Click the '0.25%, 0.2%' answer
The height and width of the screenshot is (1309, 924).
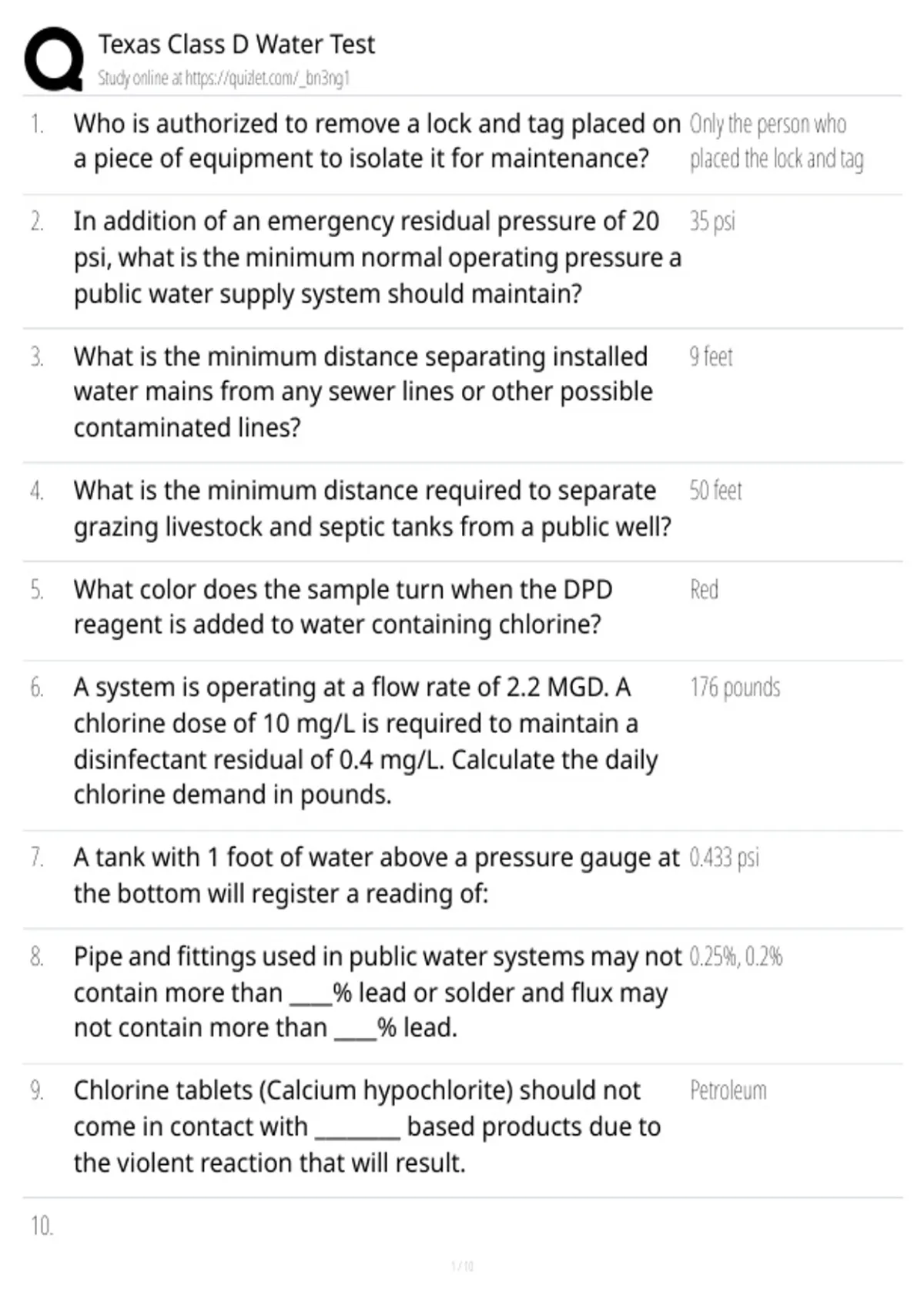click(735, 957)
